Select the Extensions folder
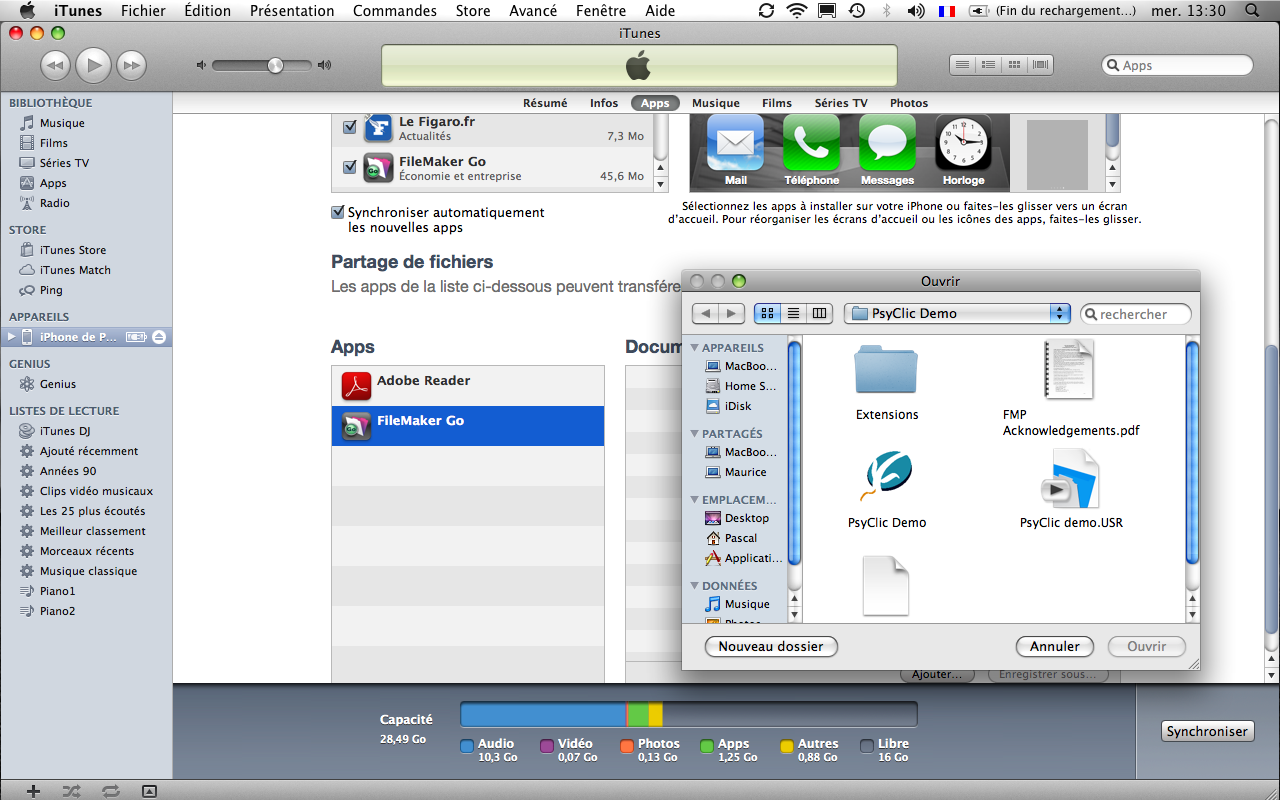The image size is (1280, 800). (x=886, y=383)
